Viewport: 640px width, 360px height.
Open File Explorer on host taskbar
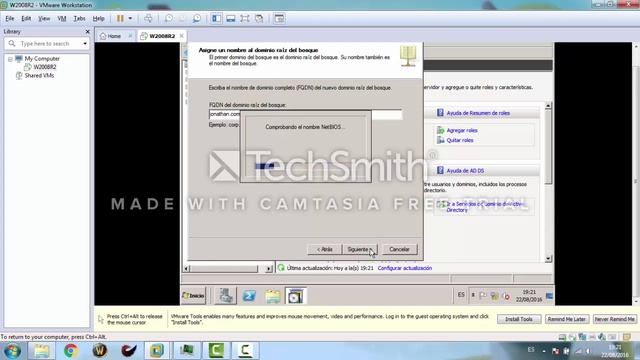[x=41, y=351]
